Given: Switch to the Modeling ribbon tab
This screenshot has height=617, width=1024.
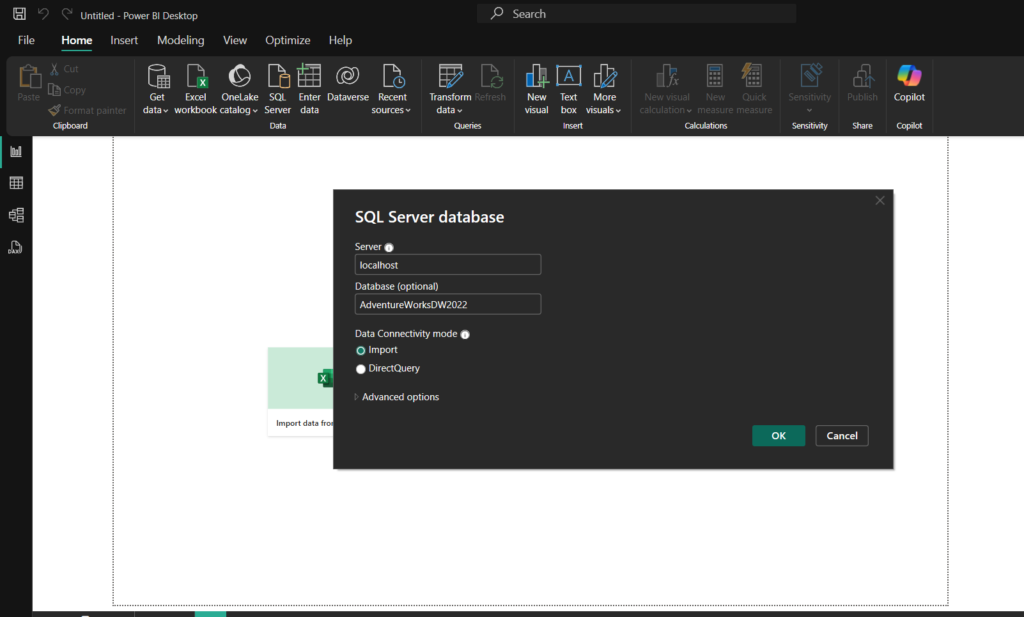Looking at the screenshot, I should click(x=180, y=40).
